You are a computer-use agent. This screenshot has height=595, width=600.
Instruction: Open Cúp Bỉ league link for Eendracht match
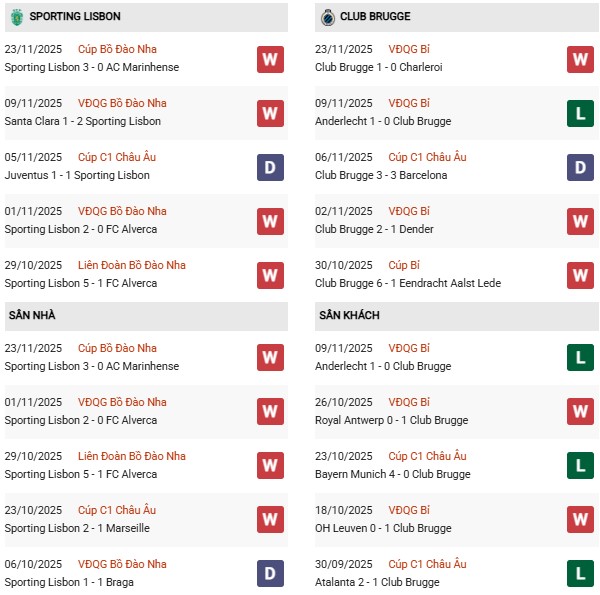pos(403,265)
